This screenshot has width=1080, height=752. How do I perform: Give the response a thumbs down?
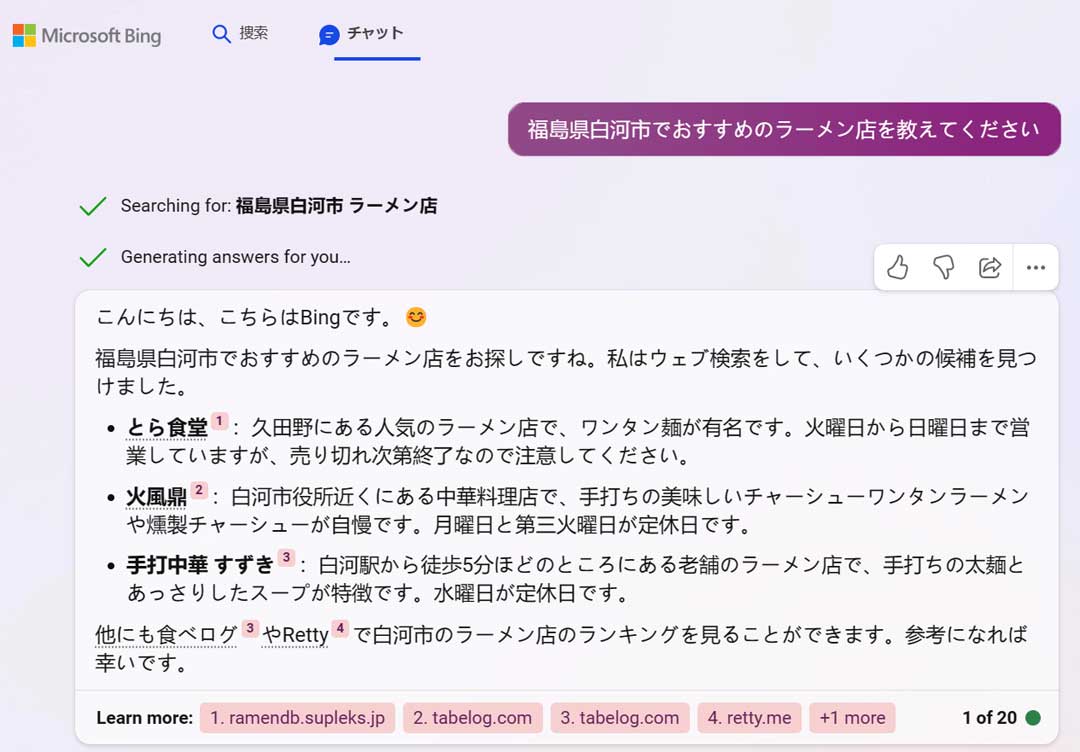(944, 267)
